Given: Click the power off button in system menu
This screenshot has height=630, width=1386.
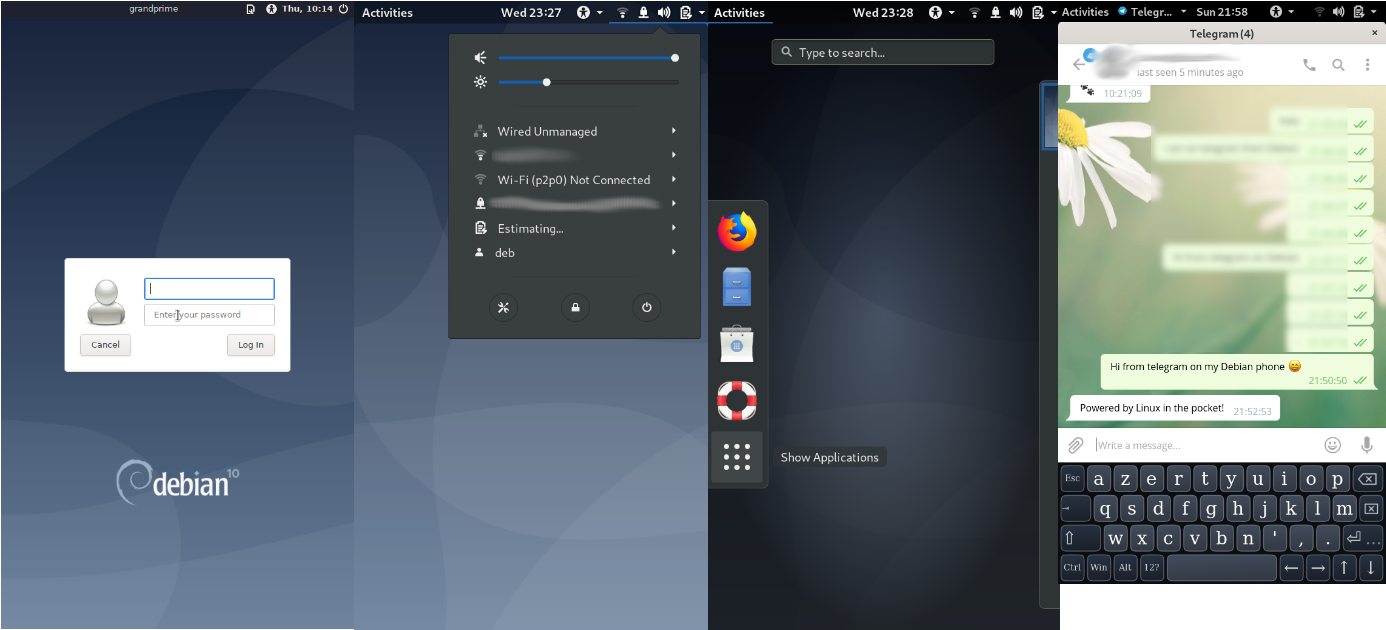Looking at the screenshot, I should 647,307.
